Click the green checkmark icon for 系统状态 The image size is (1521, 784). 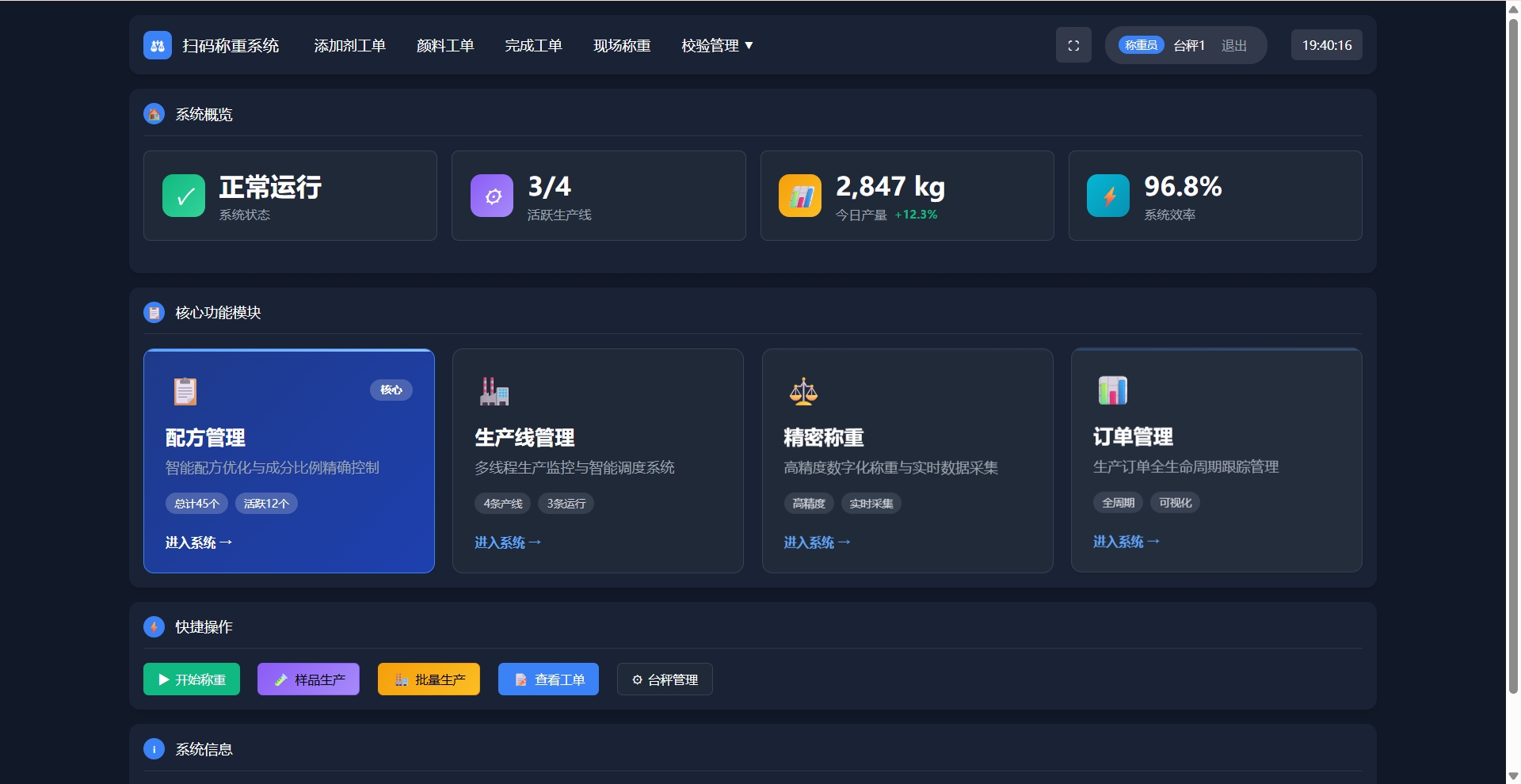[x=184, y=195]
